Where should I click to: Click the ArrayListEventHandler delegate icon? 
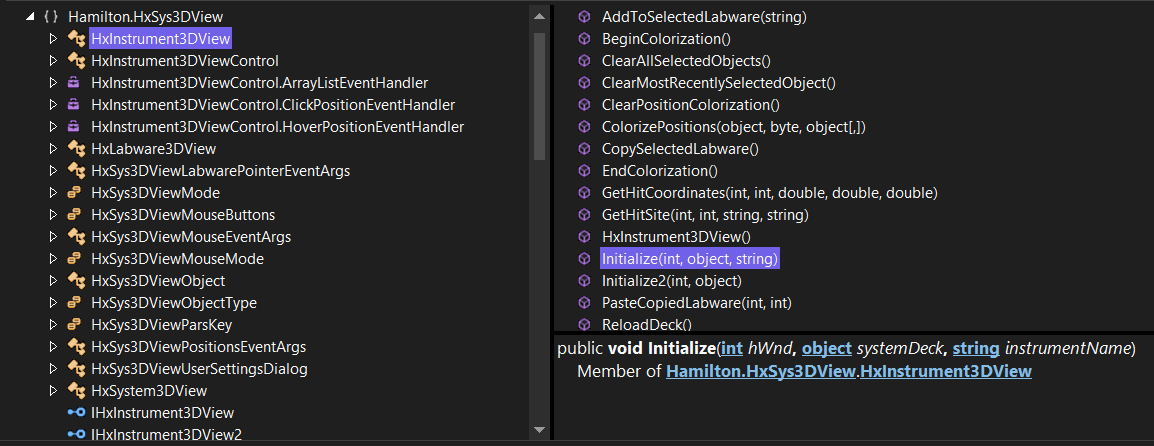74,82
